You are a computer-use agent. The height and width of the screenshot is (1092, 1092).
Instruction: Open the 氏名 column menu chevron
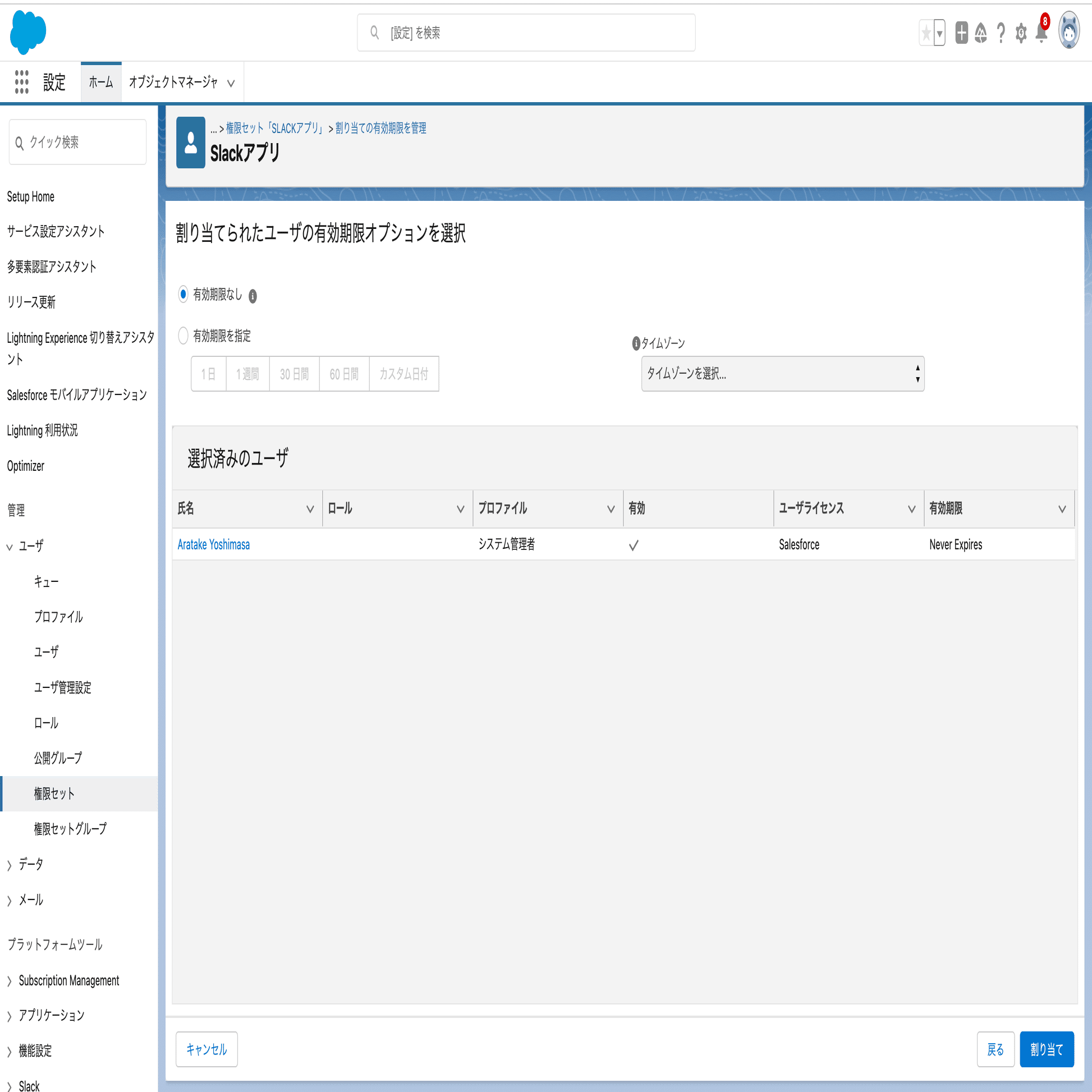pos(310,509)
